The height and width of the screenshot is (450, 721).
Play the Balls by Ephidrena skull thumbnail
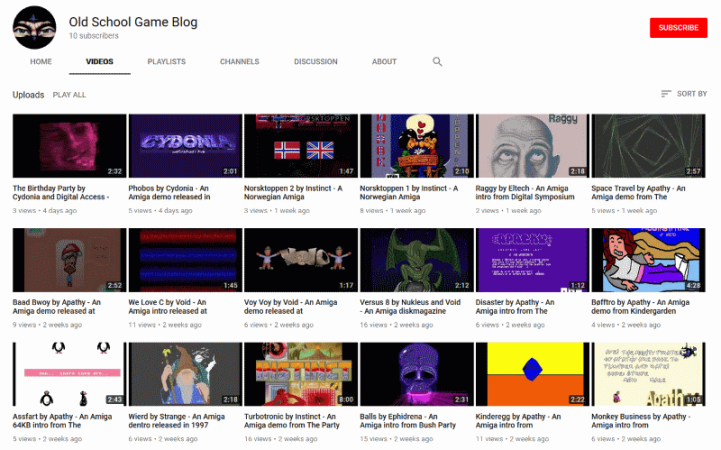click(x=416, y=373)
